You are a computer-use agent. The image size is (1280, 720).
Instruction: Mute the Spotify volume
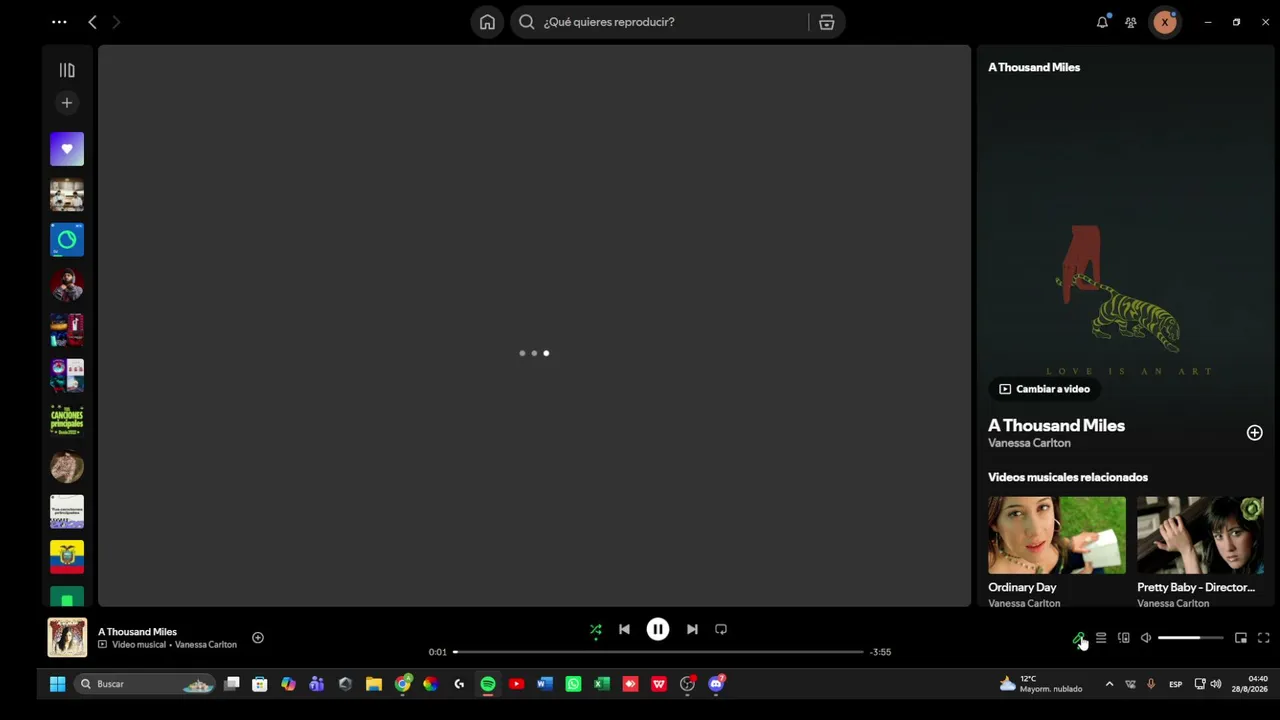pyautogui.click(x=1146, y=638)
